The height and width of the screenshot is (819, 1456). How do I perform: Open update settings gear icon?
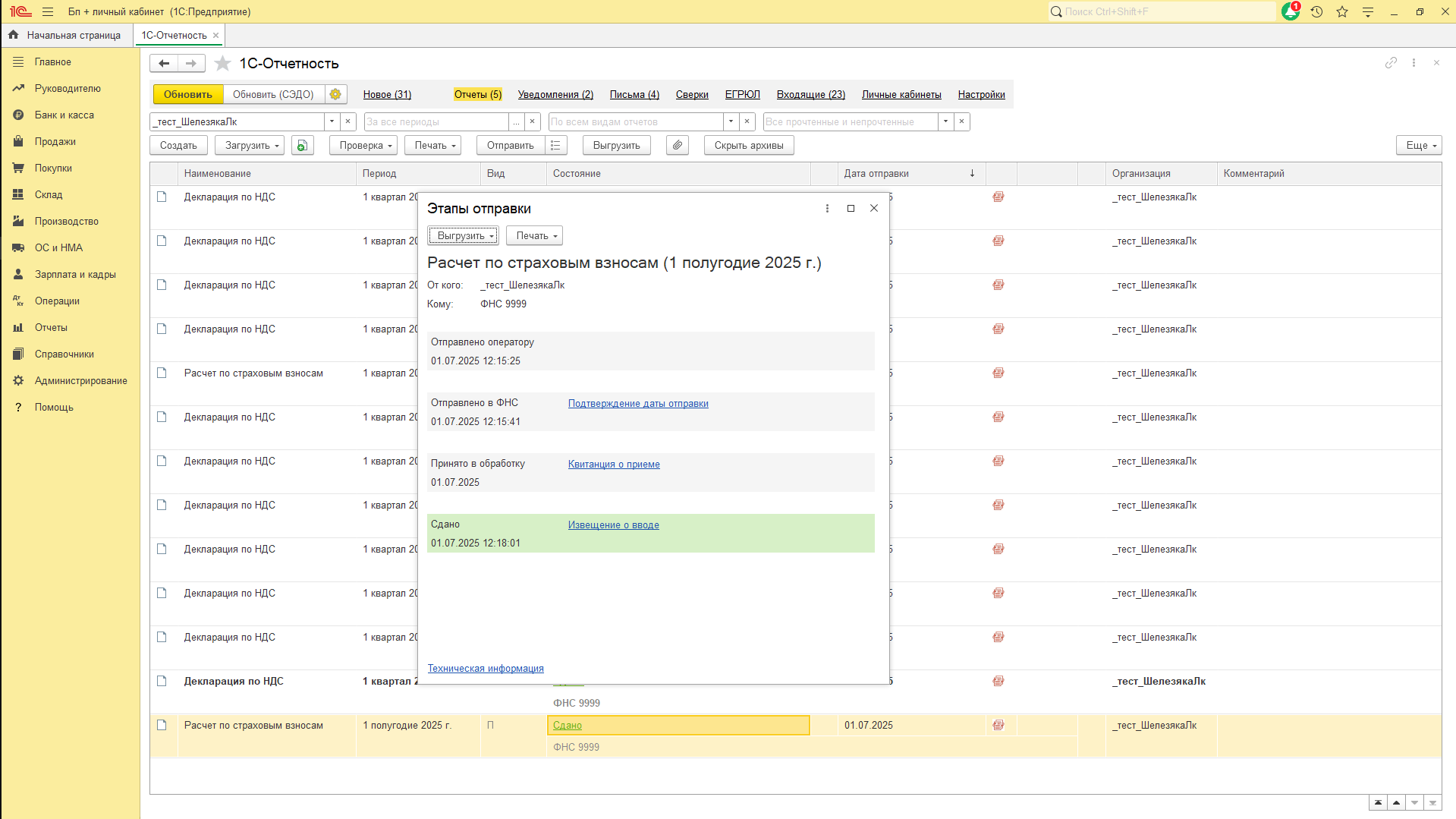pyautogui.click(x=335, y=94)
